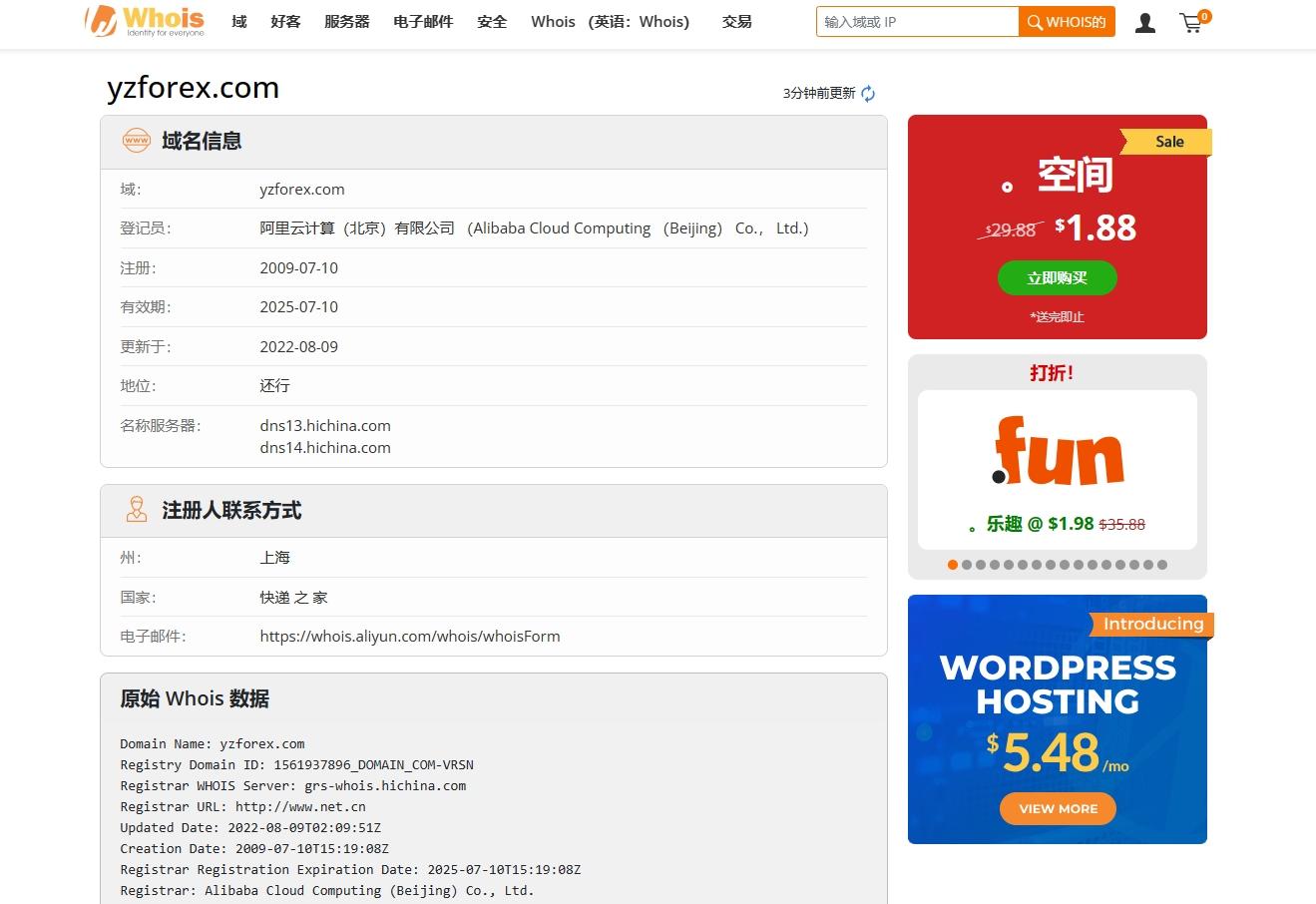The height and width of the screenshot is (904, 1316).
Task: Click the 3分钟前更新 text
Action: tap(819, 93)
